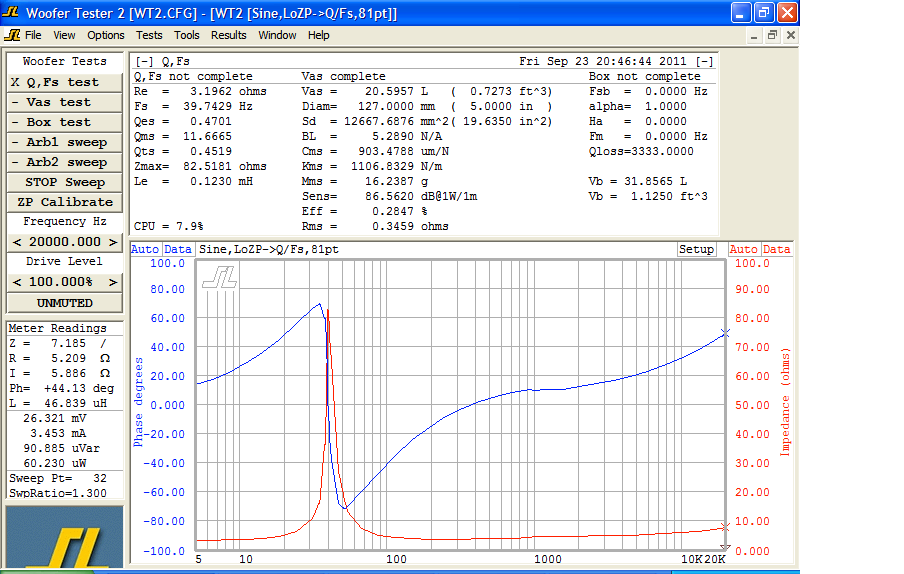Open the Results menu
The image size is (904, 574).
228,35
